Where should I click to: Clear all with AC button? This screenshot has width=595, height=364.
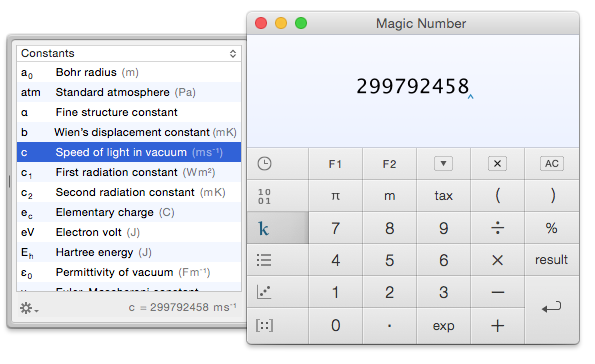(552, 164)
